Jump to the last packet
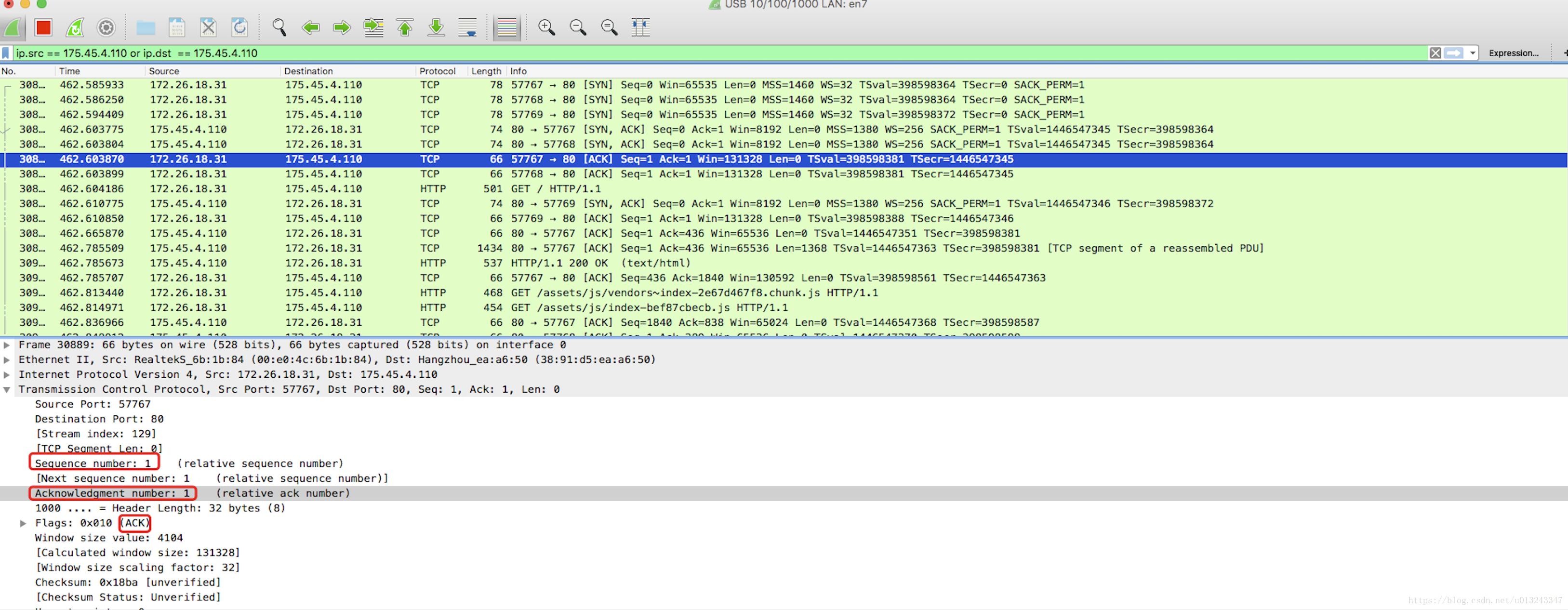The width and height of the screenshot is (1568, 610). tap(436, 27)
